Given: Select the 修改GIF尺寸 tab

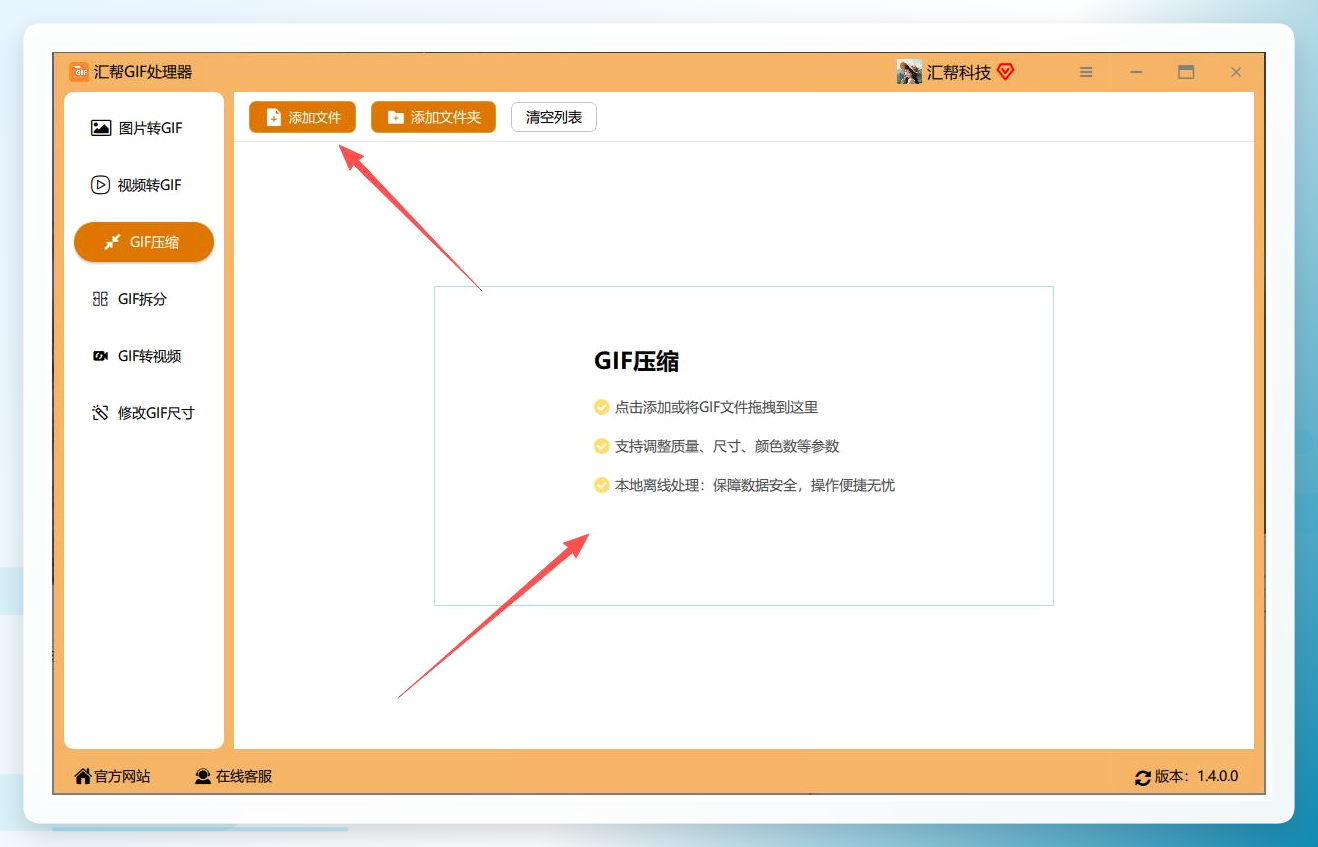Looking at the screenshot, I should tap(144, 413).
